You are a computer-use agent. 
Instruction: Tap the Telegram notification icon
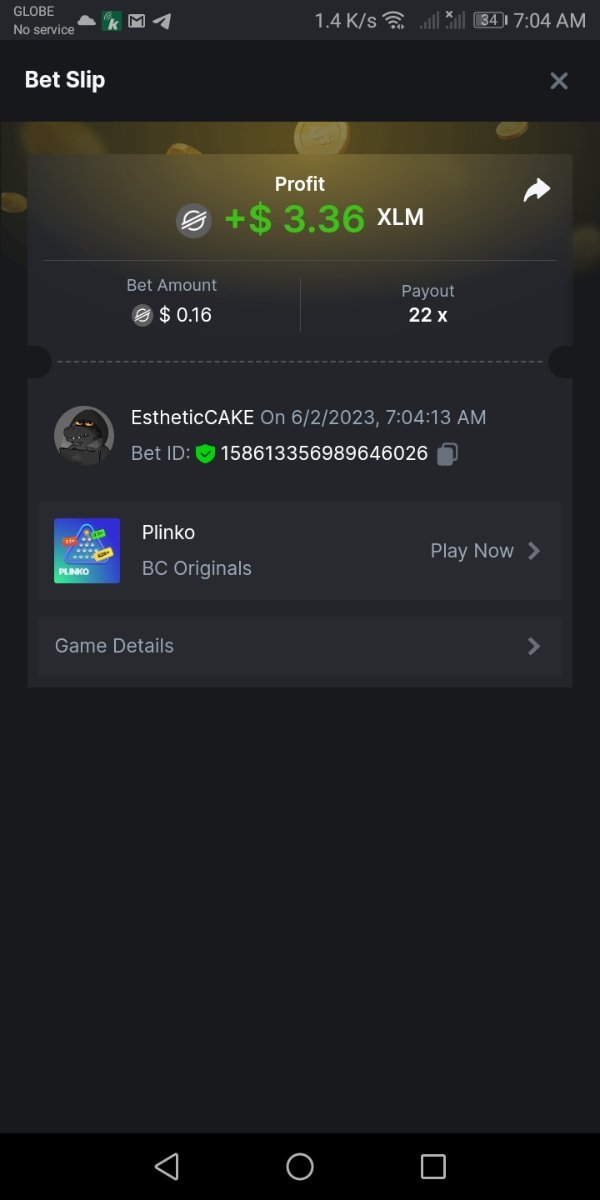tap(161, 21)
